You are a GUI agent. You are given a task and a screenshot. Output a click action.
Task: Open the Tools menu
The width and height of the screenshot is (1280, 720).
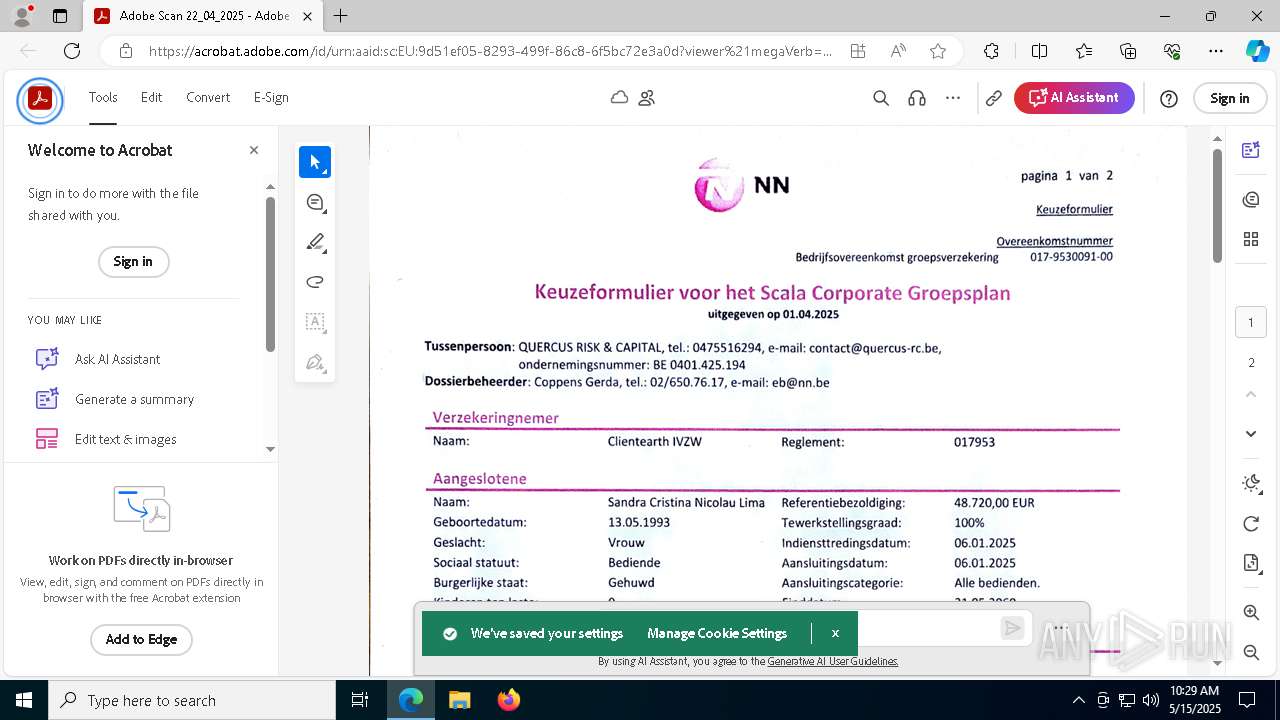click(103, 97)
